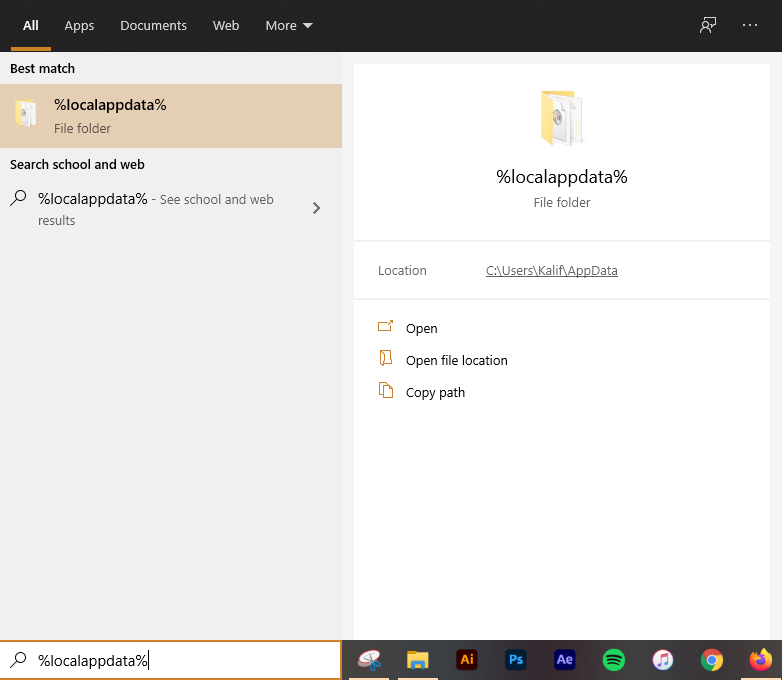
Task: Switch to the Apps tab
Action: (79, 26)
